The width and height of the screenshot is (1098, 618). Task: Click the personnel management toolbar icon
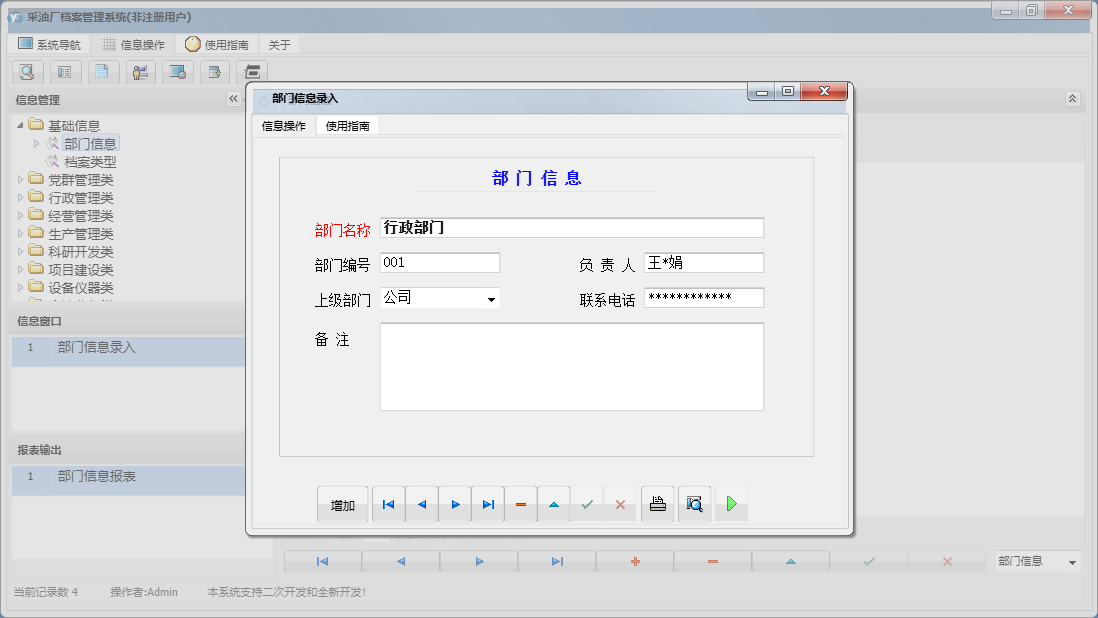(x=141, y=72)
